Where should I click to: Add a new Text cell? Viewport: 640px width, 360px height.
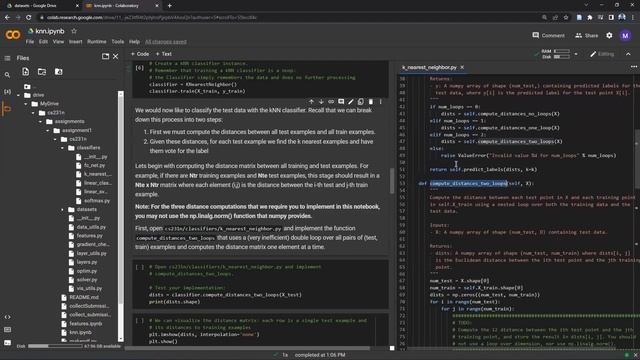(x=164, y=54)
